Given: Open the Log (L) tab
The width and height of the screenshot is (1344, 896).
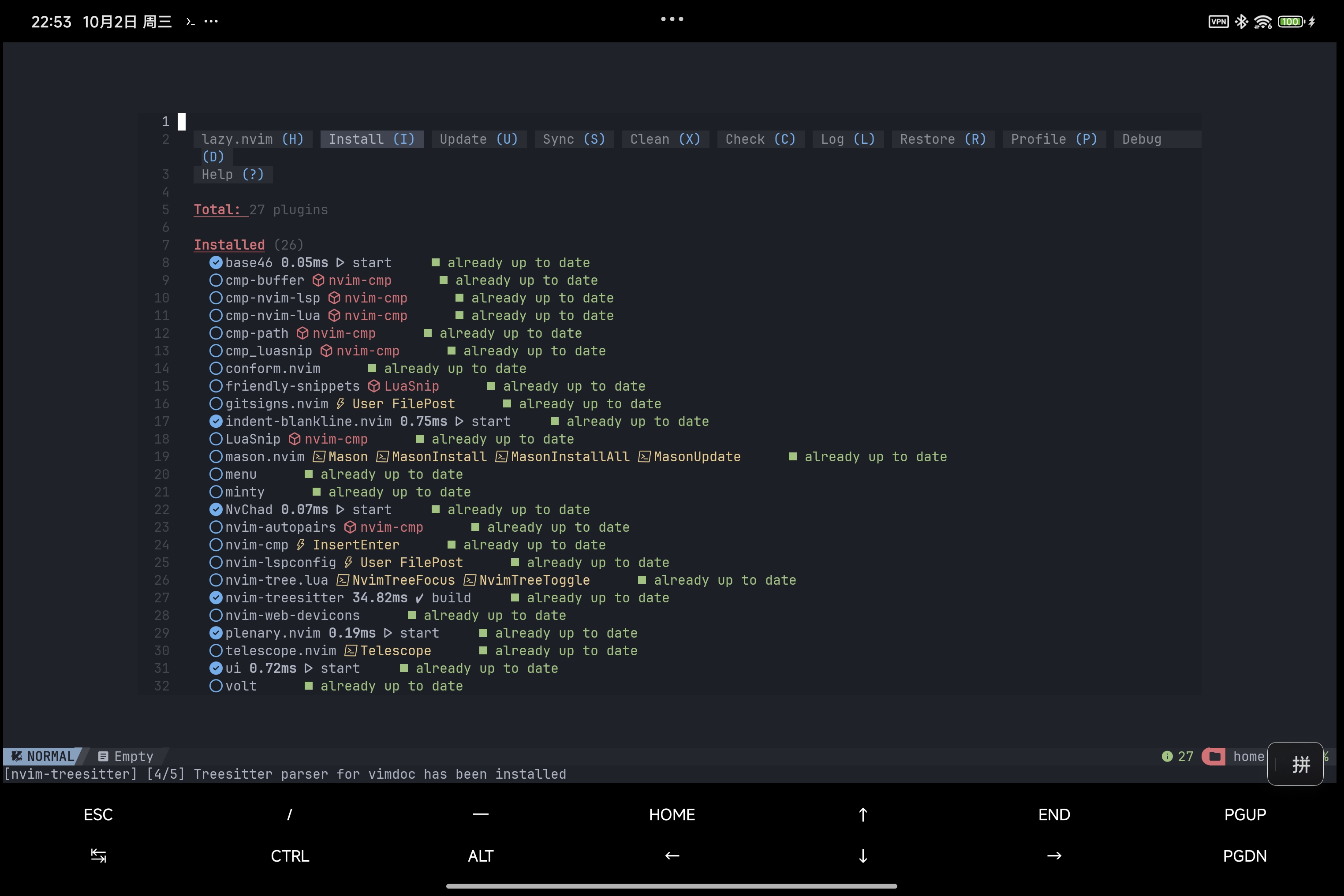Looking at the screenshot, I should click(x=848, y=139).
